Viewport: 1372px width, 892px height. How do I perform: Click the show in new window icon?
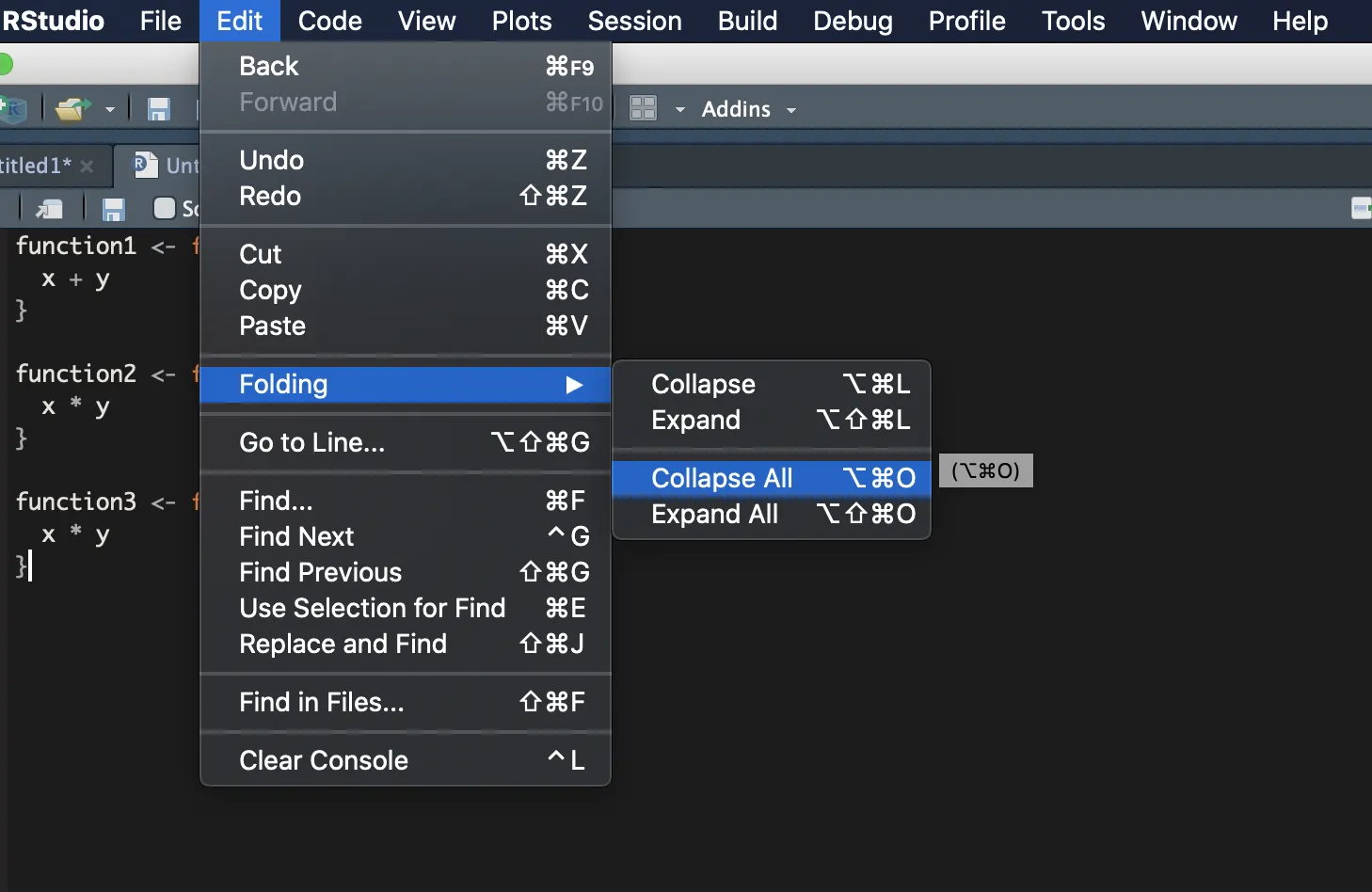pyautogui.click(x=49, y=208)
